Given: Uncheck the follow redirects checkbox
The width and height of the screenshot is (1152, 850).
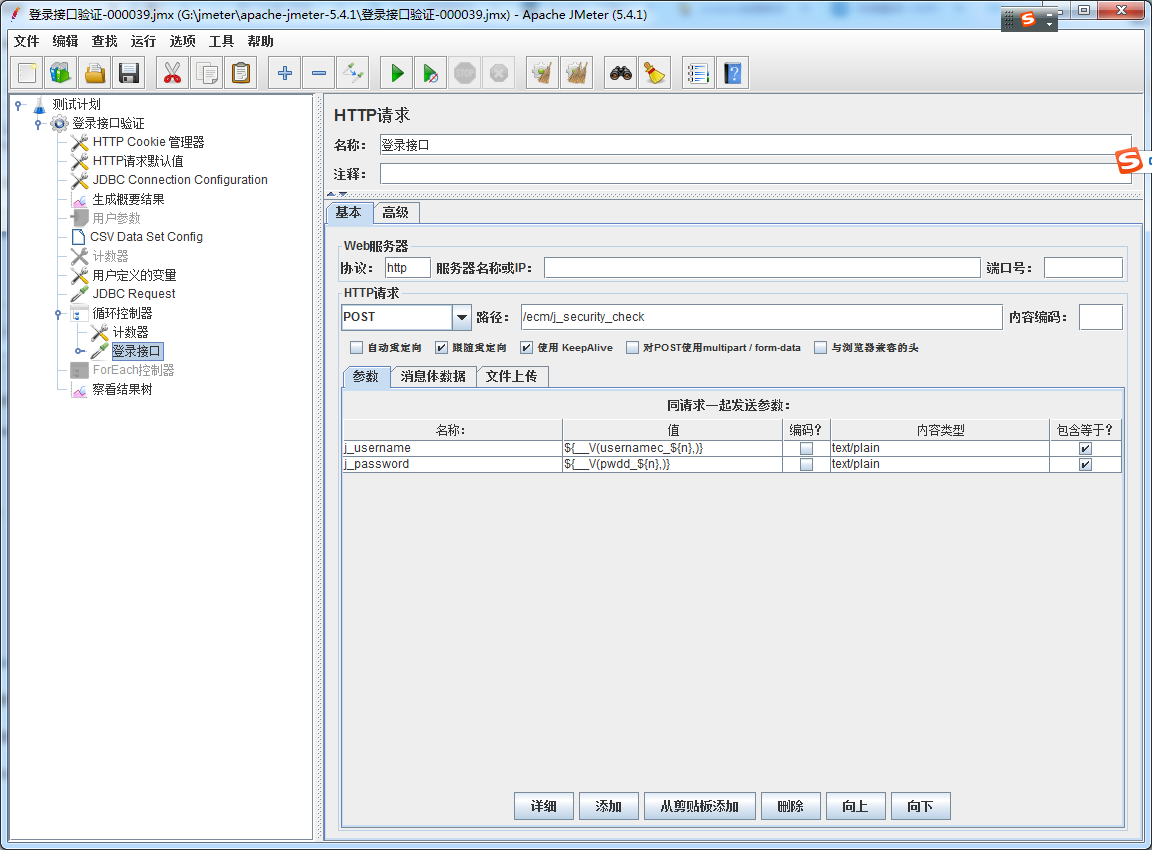Looking at the screenshot, I should coord(441,347).
